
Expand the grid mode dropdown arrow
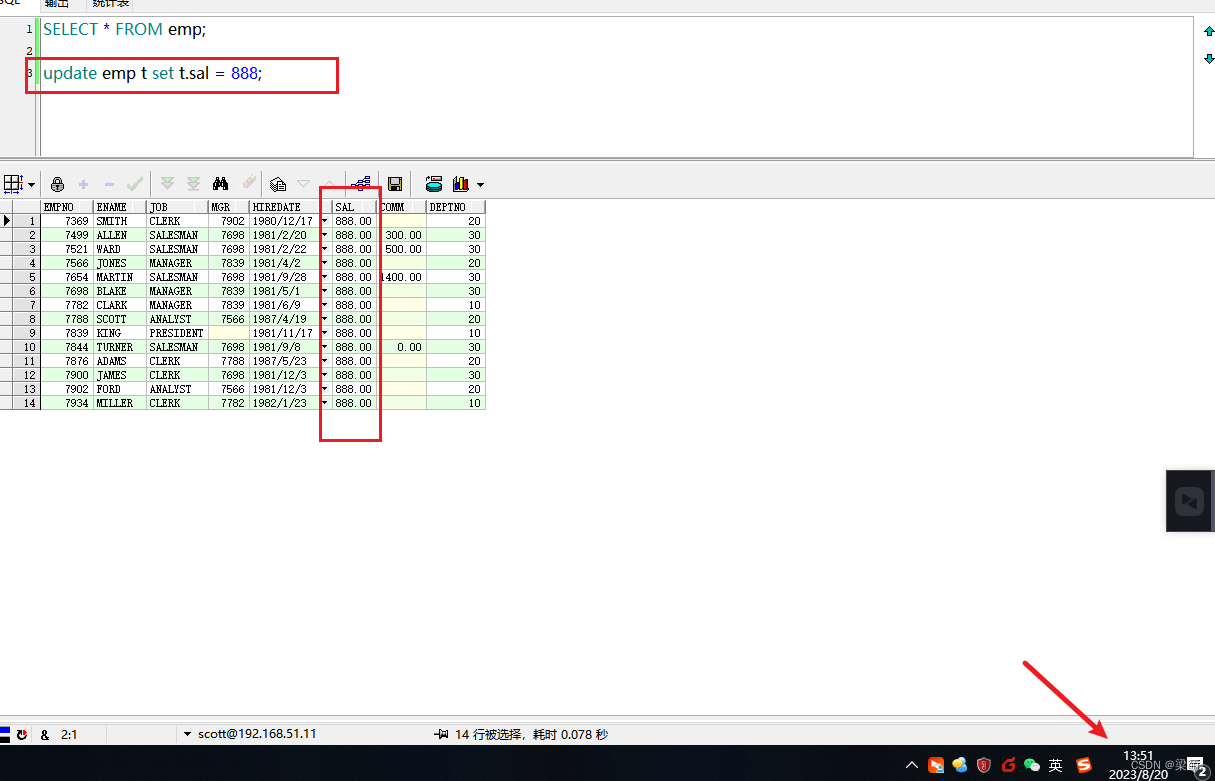click(x=31, y=185)
